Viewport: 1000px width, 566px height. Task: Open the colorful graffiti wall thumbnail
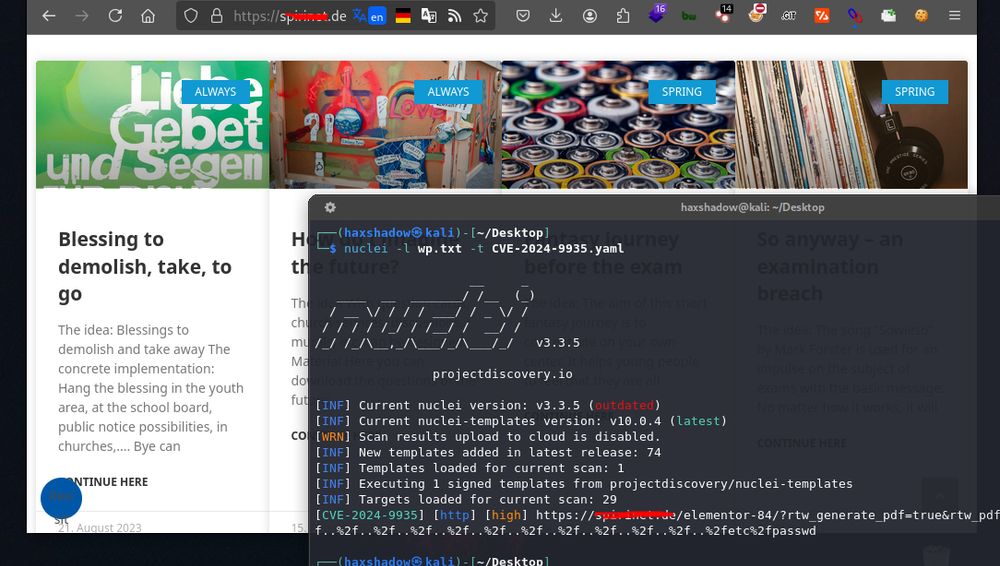(x=385, y=124)
